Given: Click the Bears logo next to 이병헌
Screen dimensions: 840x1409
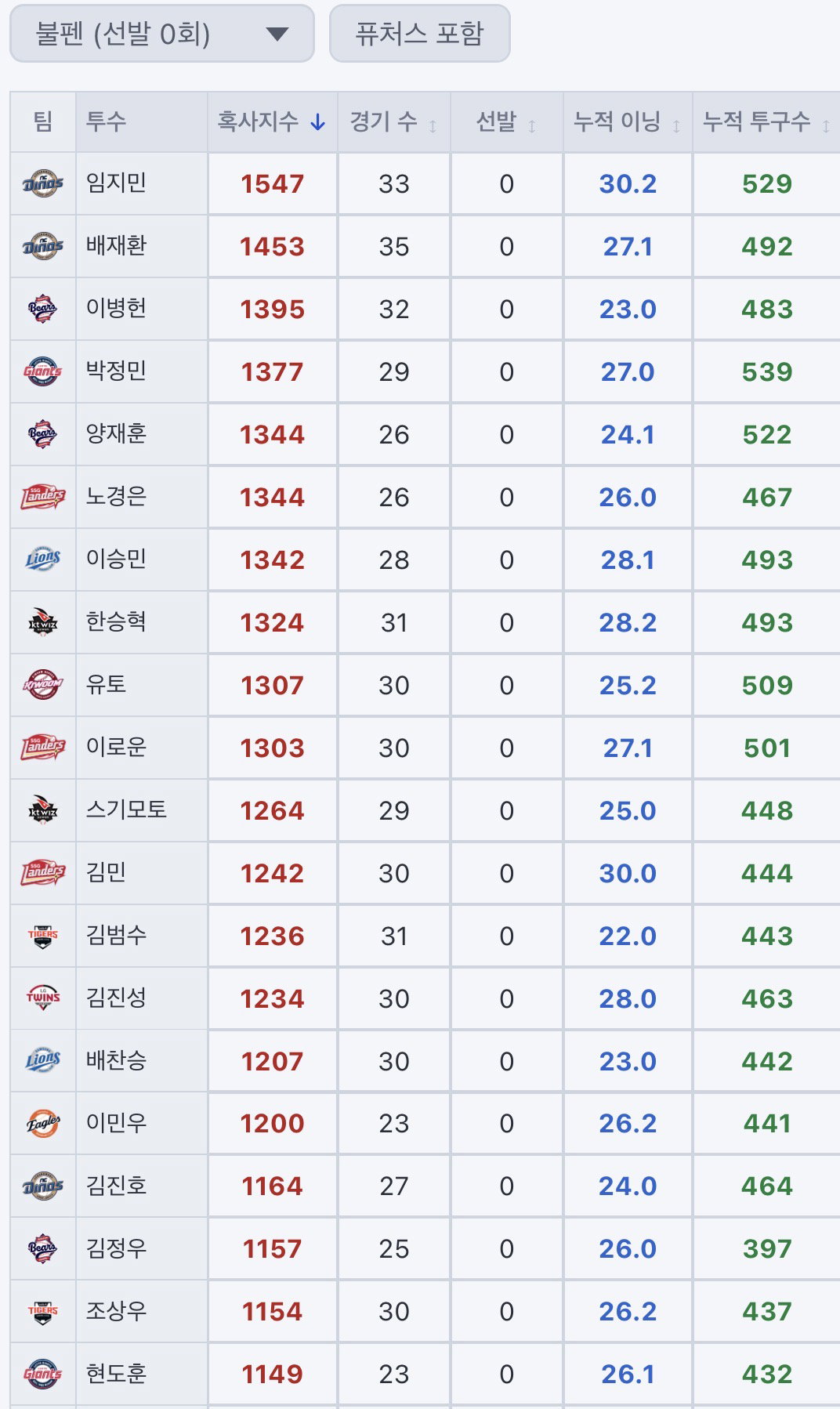Looking at the screenshot, I should coord(43,309).
